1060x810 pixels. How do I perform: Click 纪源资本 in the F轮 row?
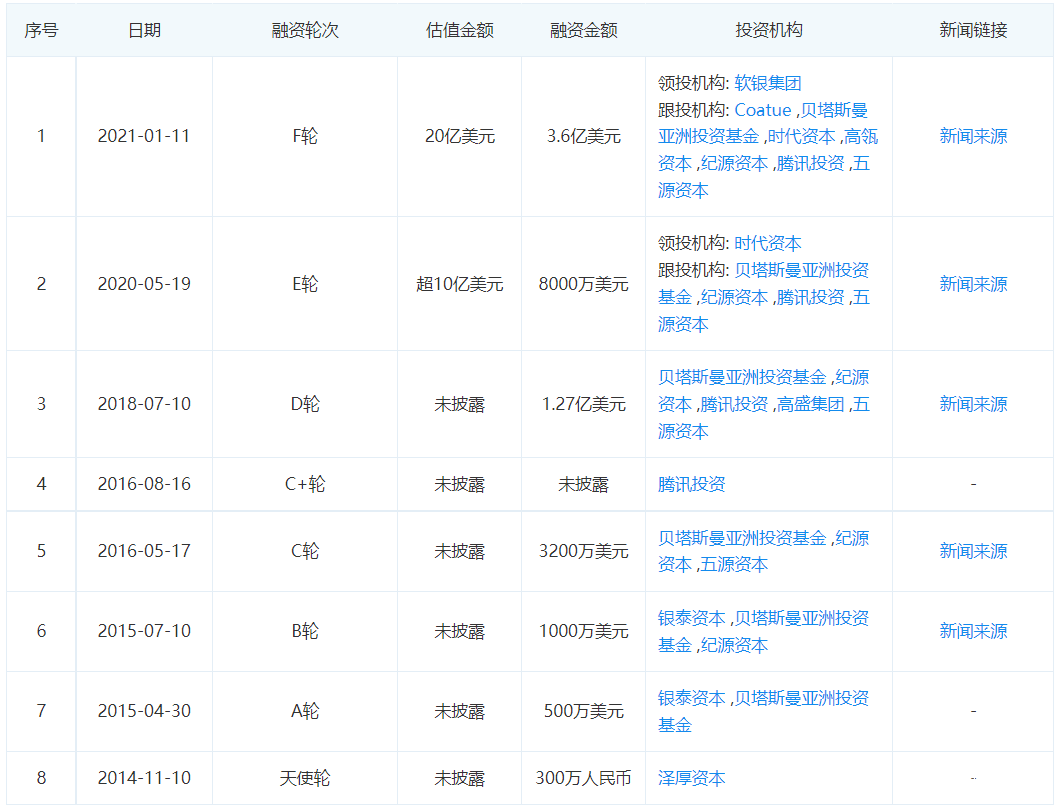734,164
